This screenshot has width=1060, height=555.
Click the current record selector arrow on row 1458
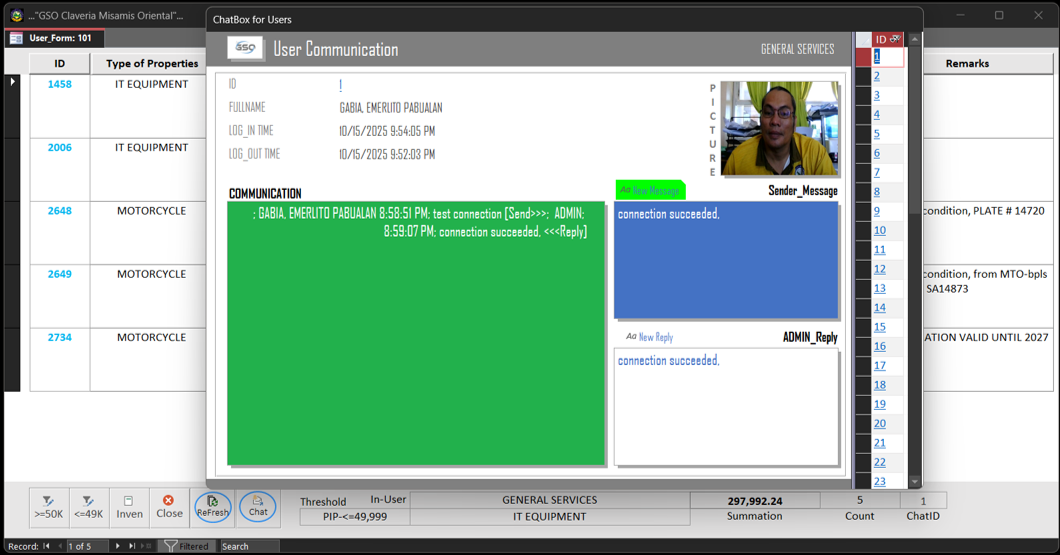click(13, 82)
